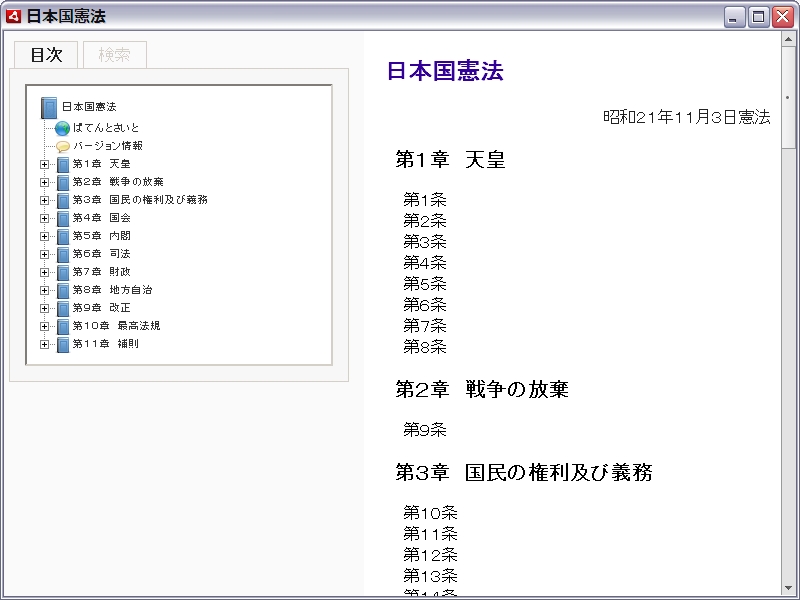This screenshot has height=600, width=800.
Task: Open the 第9条 article link
Action: point(424,430)
